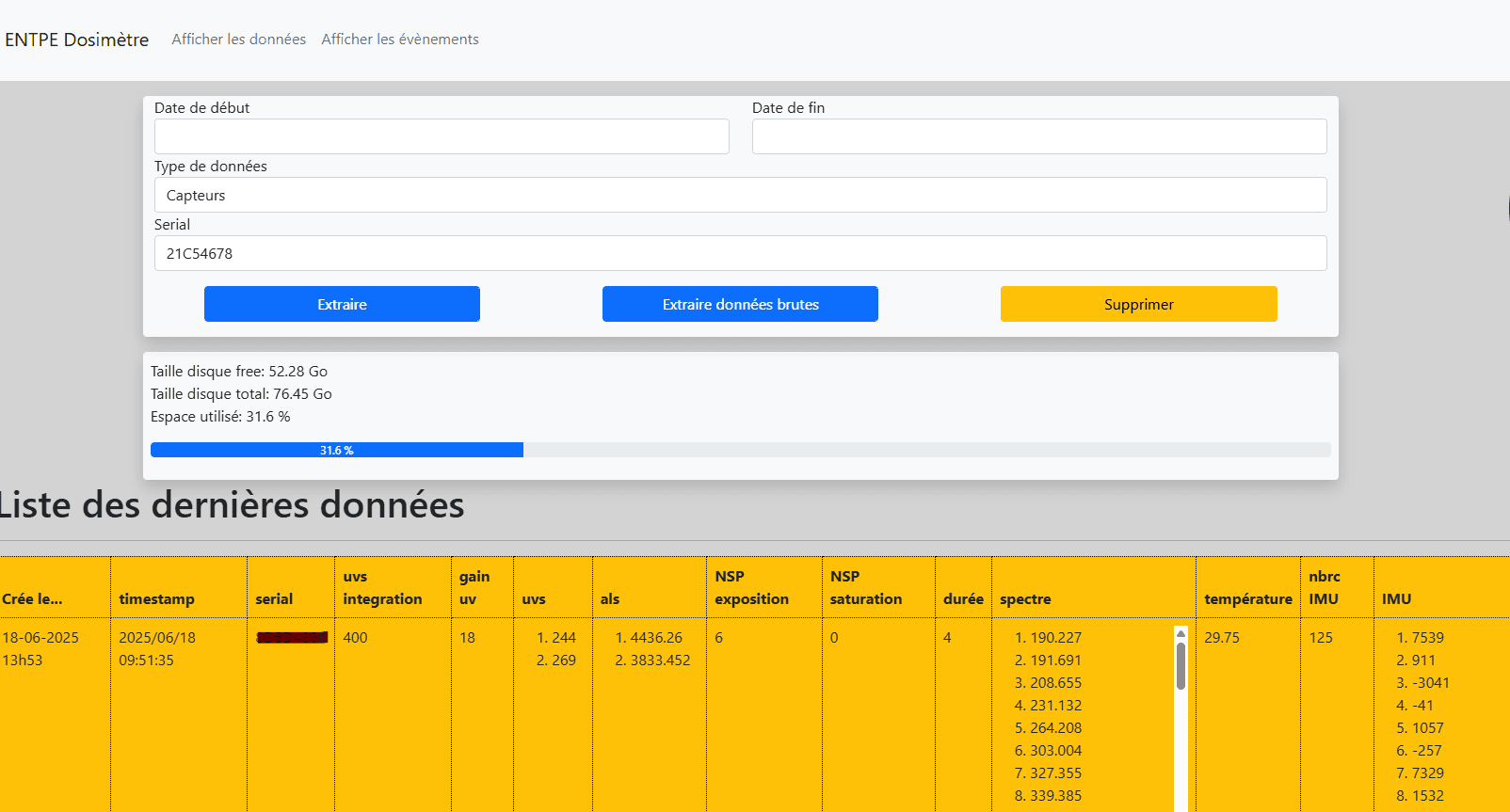1510x812 pixels.
Task: Open the Type de données dropdown
Action: click(x=740, y=195)
